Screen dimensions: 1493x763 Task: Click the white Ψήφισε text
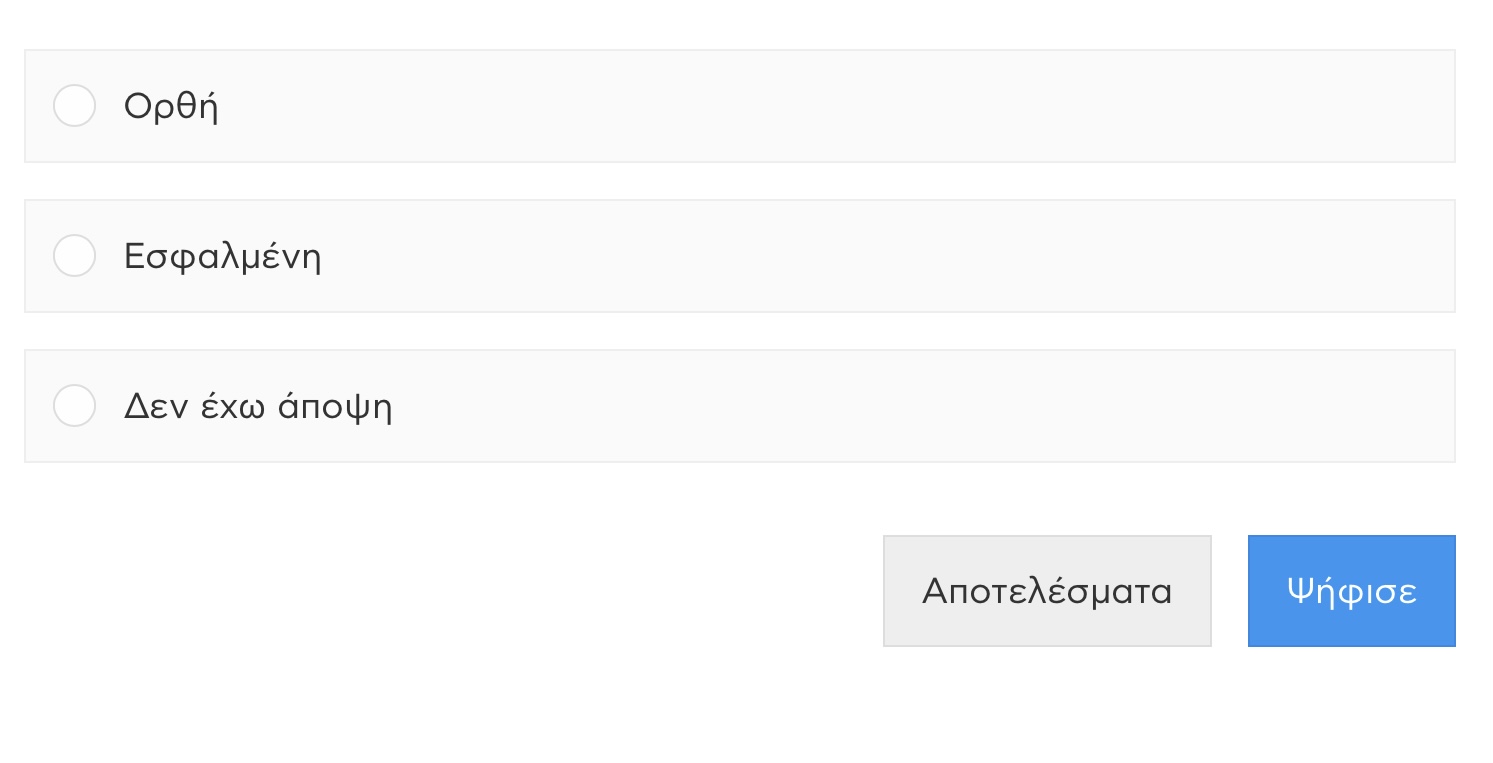1351,591
